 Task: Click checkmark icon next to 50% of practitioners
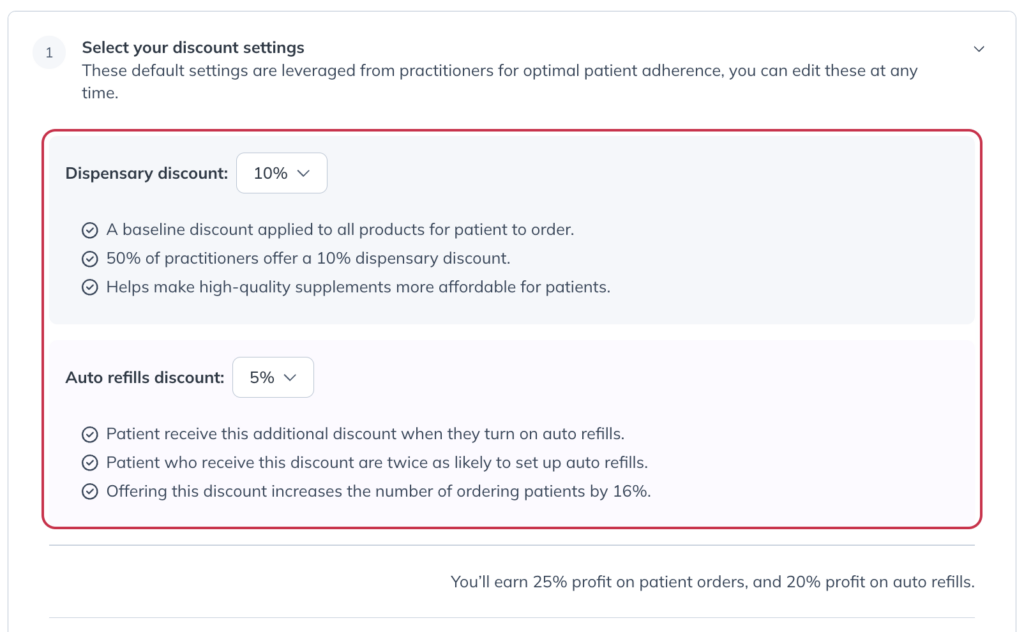click(89, 259)
